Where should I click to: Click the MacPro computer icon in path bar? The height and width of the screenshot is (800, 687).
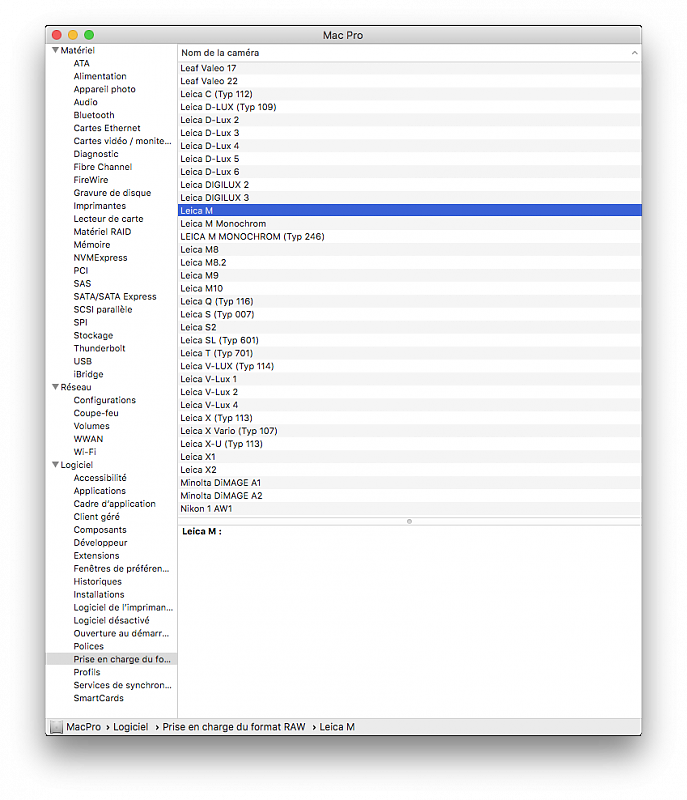(57, 727)
